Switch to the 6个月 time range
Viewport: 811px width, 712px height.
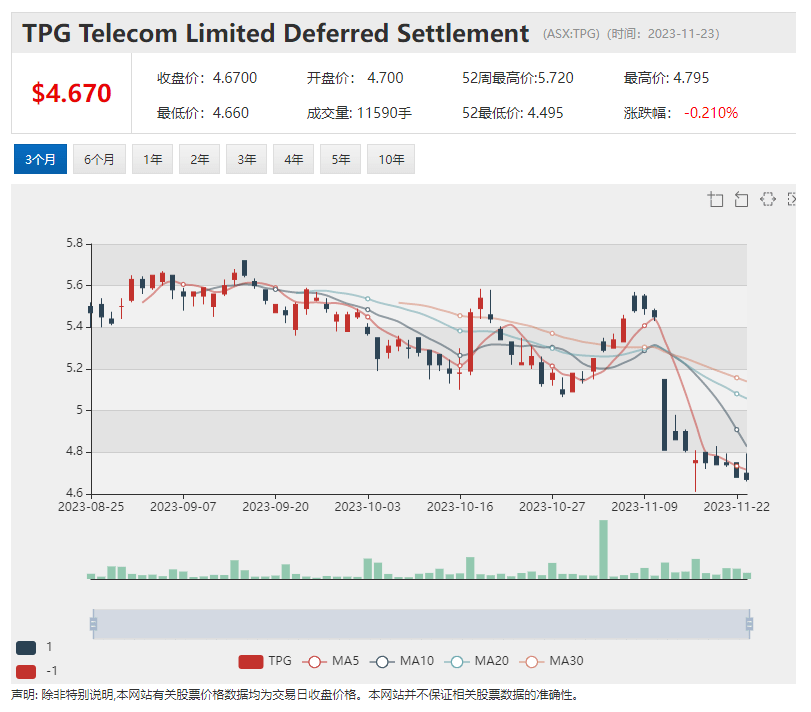(x=99, y=159)
